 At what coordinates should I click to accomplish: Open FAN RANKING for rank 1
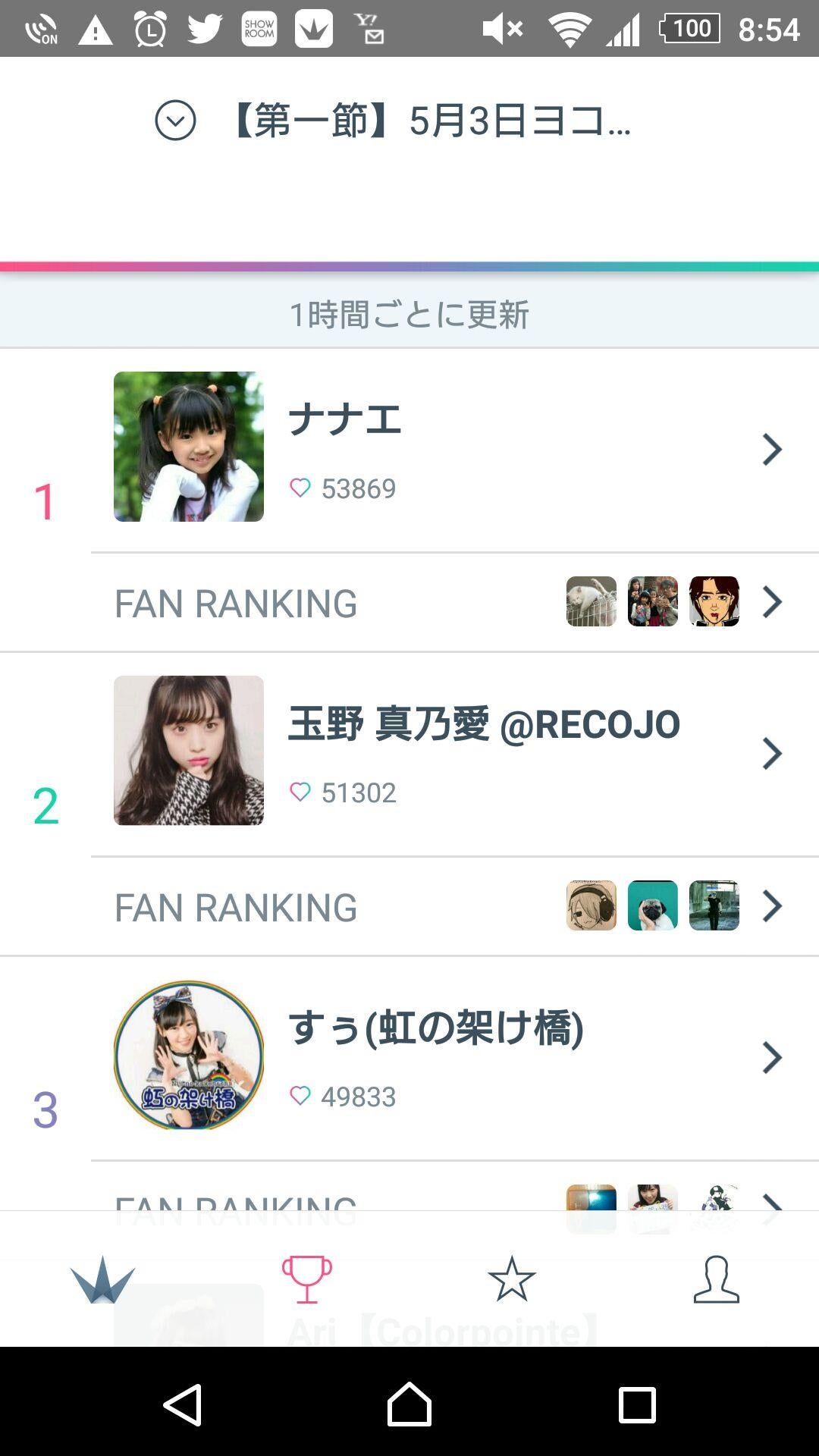click(236, 604)
